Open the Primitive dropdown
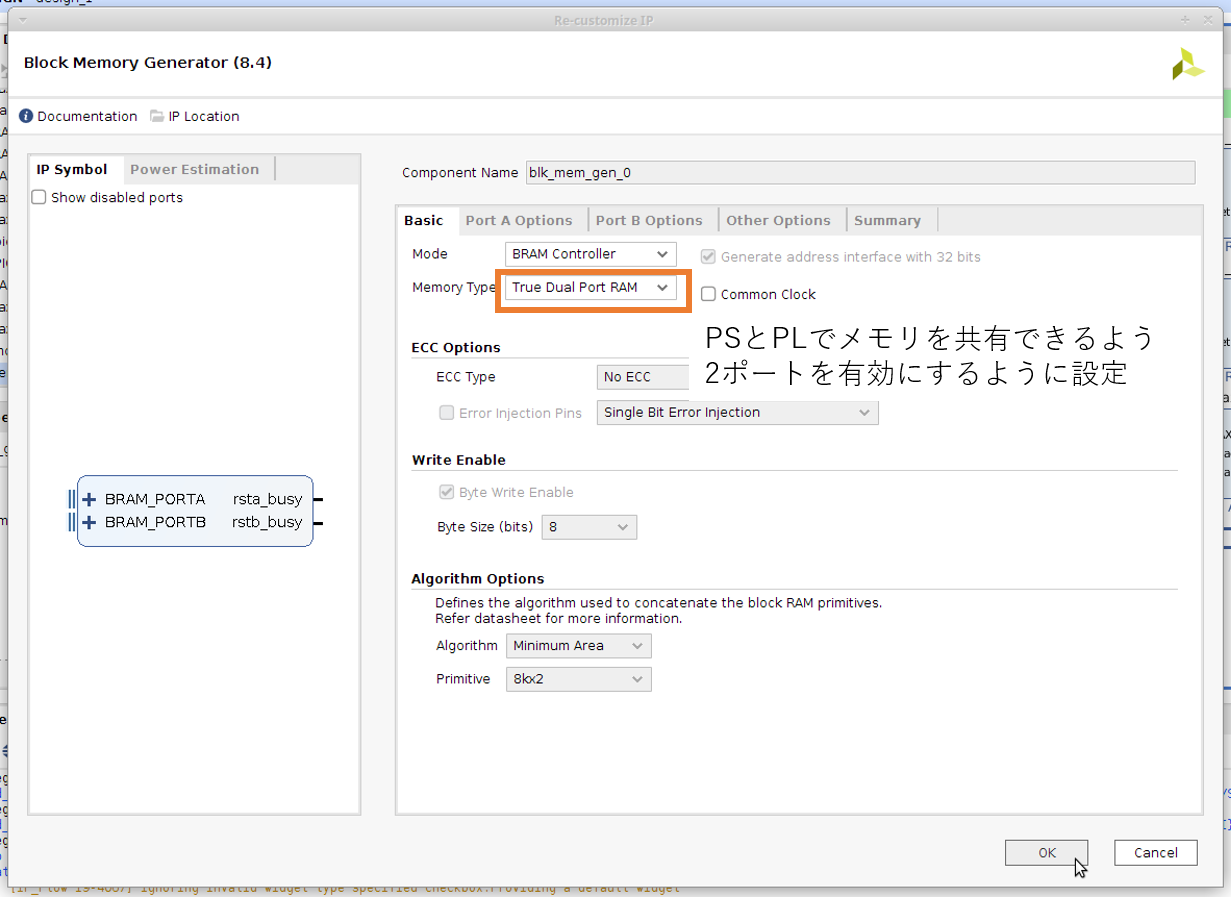Image resolution: width=1231 pixels, height=897 pixels. pyautogui.click(x=578, y=680)
